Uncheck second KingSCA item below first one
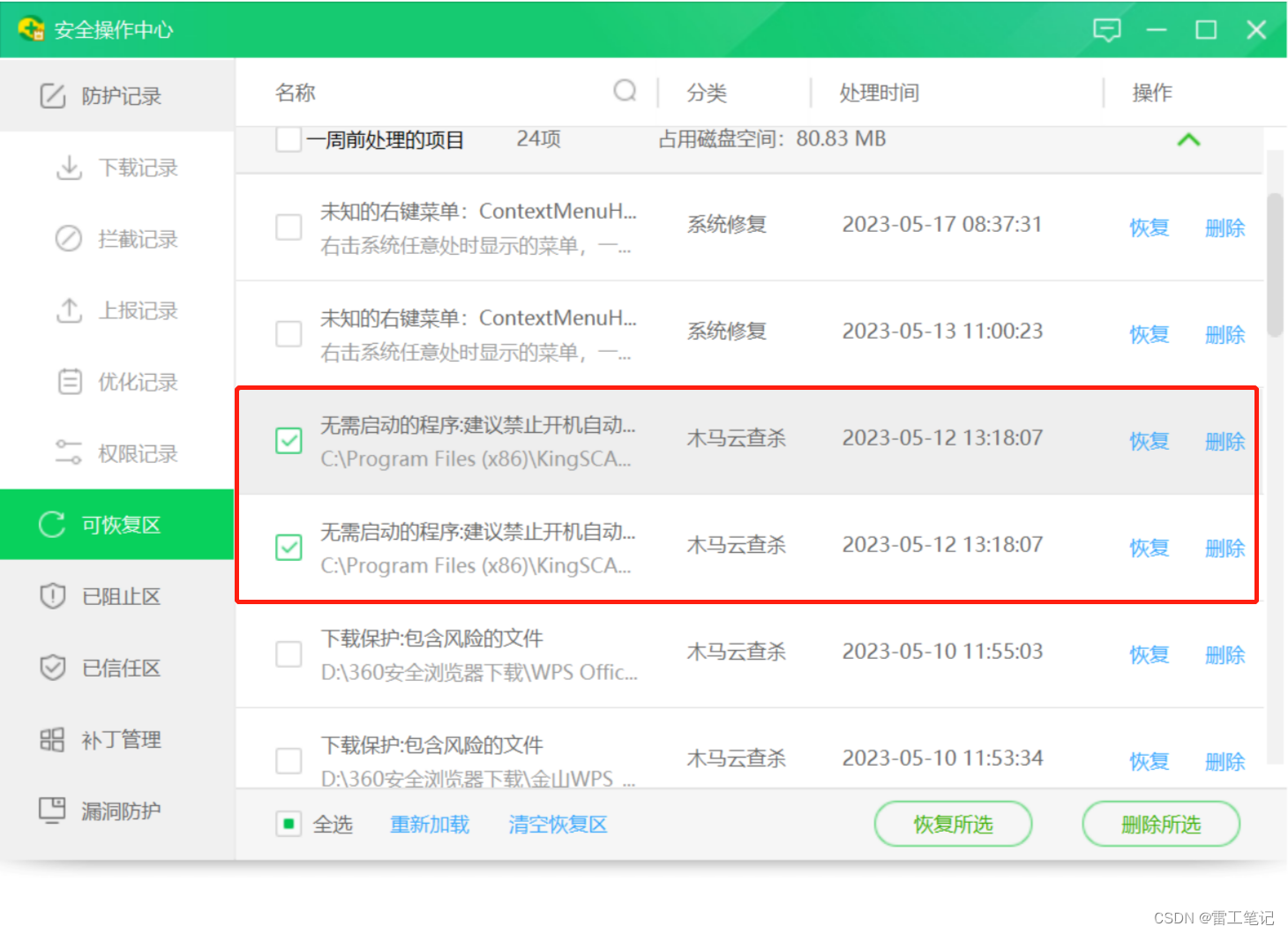This screenshot has height=934, width=1288. (x=288, y=547)
